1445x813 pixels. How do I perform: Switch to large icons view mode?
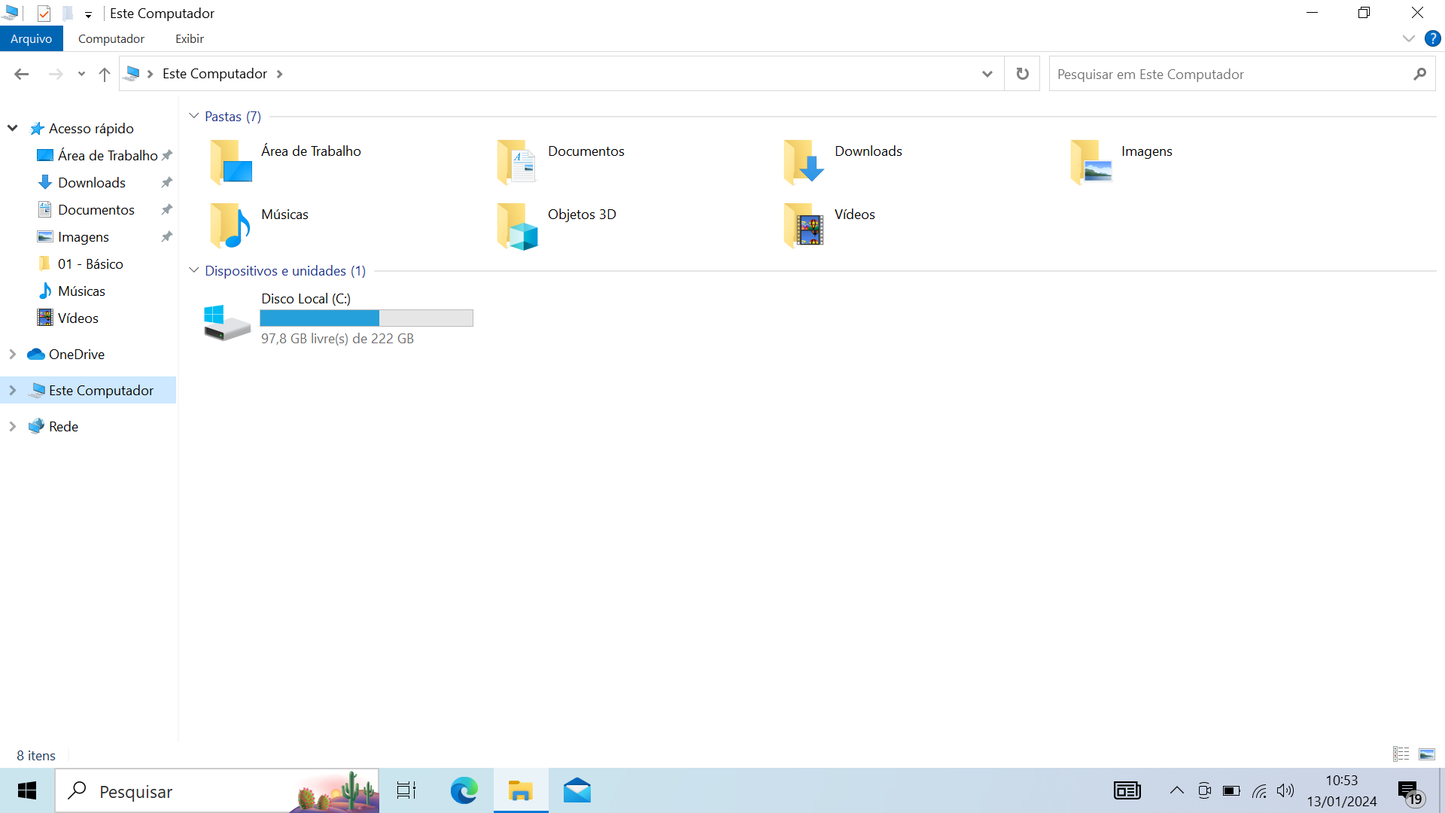(1427, 754)
